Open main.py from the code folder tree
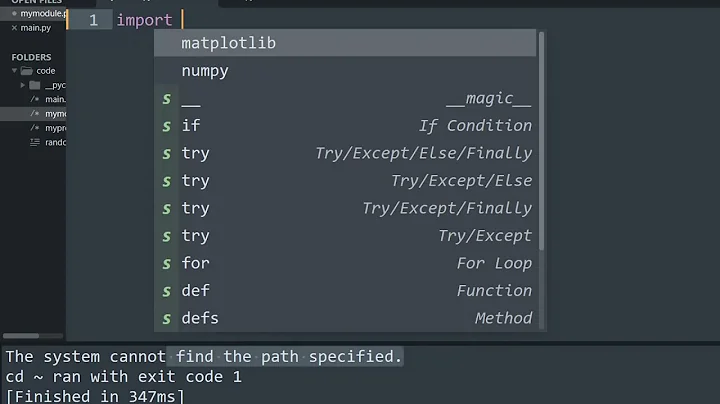 point(54,99)
